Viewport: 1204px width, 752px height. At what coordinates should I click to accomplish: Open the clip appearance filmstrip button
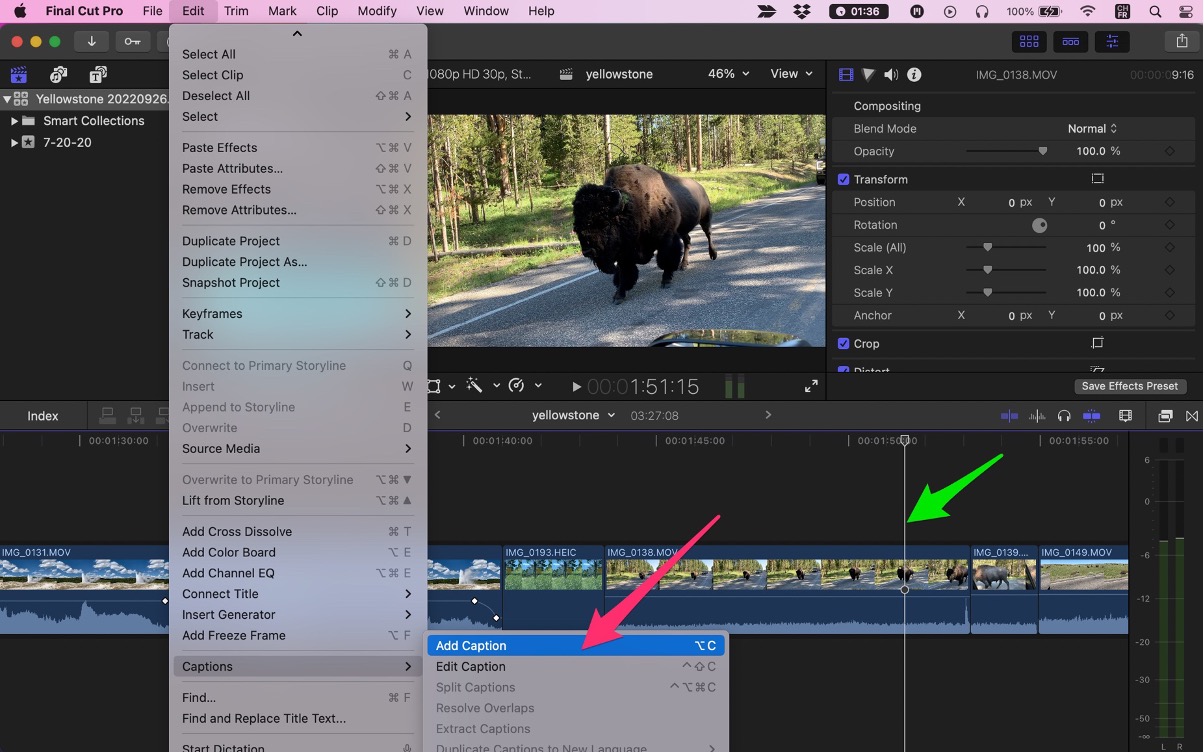point(1126,416)
